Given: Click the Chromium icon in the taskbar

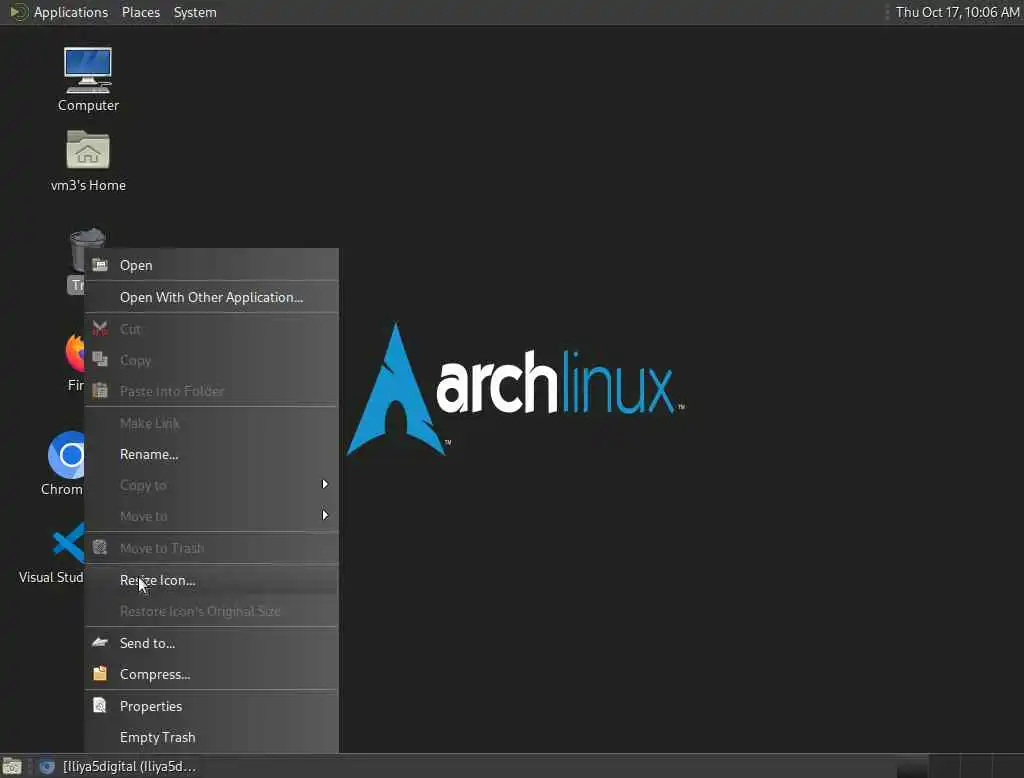Looking at the screenshot, I should [x=46, y=766].
